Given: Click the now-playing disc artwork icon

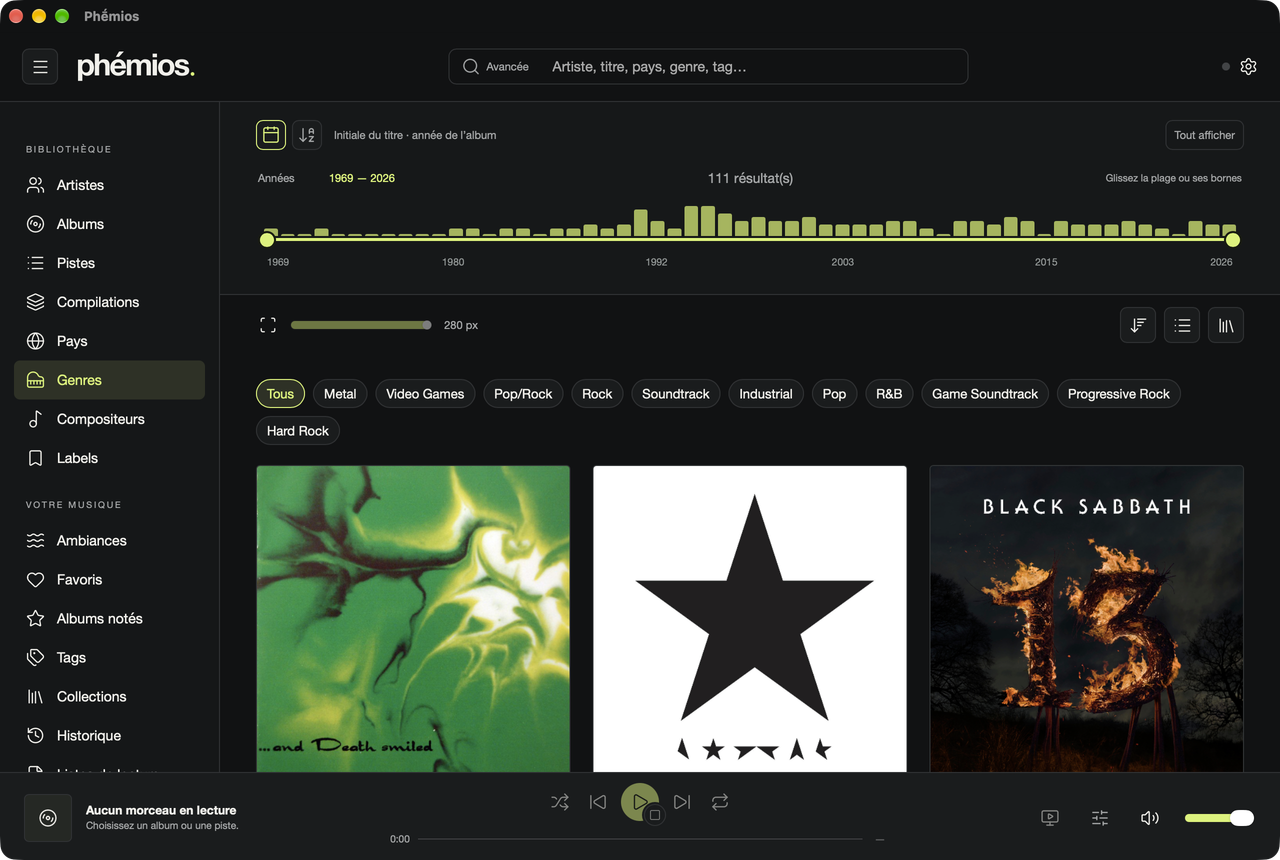Looking at the screenshot, I should point(48,818).
